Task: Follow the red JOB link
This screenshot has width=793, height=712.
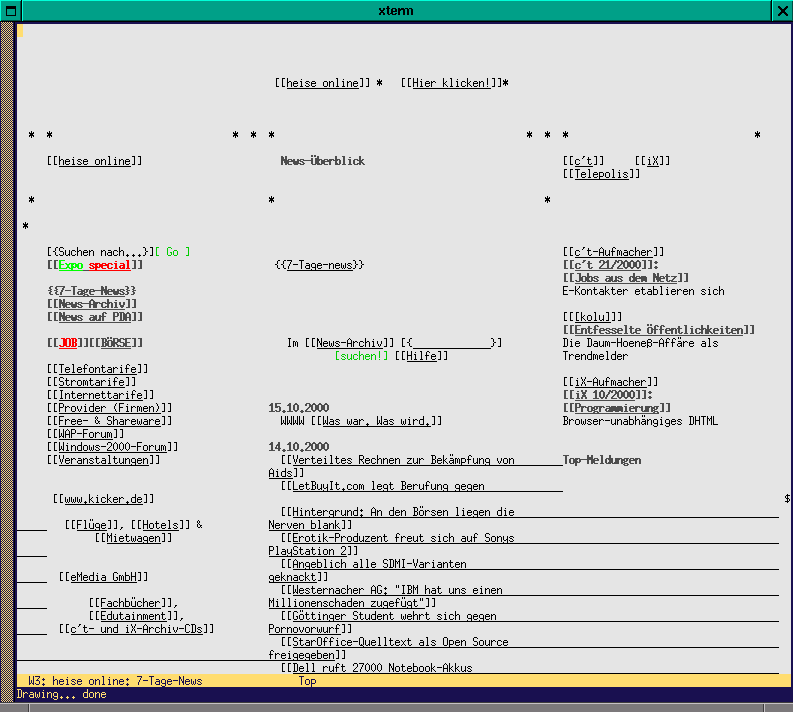Action: (x=68, y=343)
